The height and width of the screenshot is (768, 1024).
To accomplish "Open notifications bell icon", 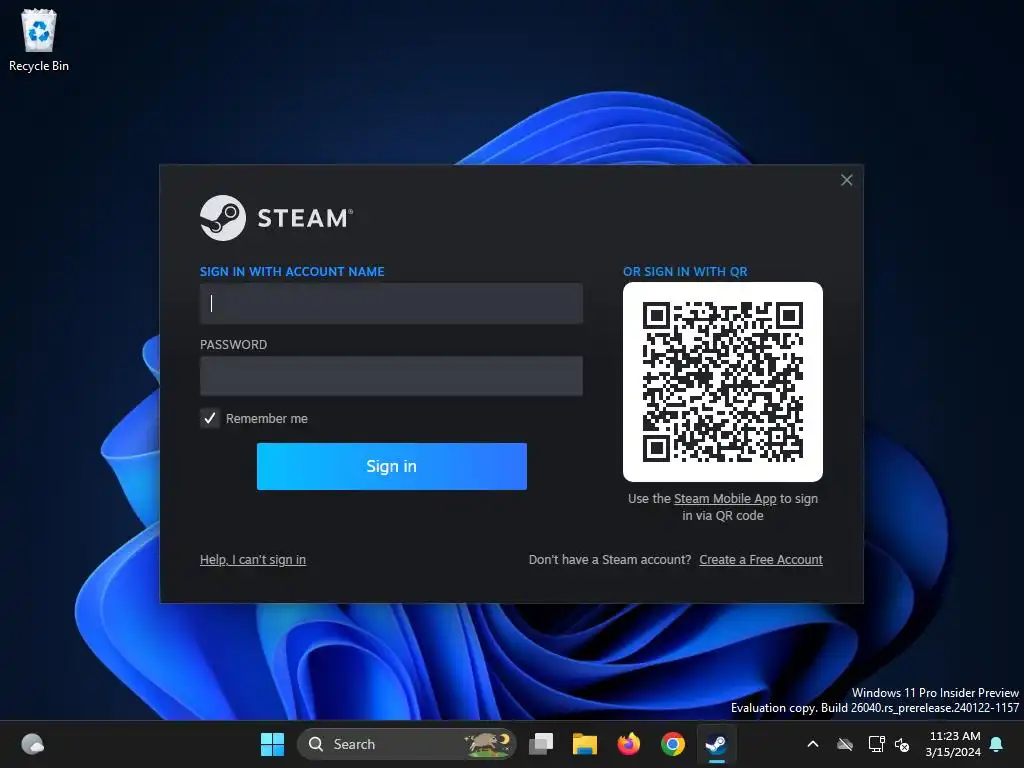I will pos(997,744).
